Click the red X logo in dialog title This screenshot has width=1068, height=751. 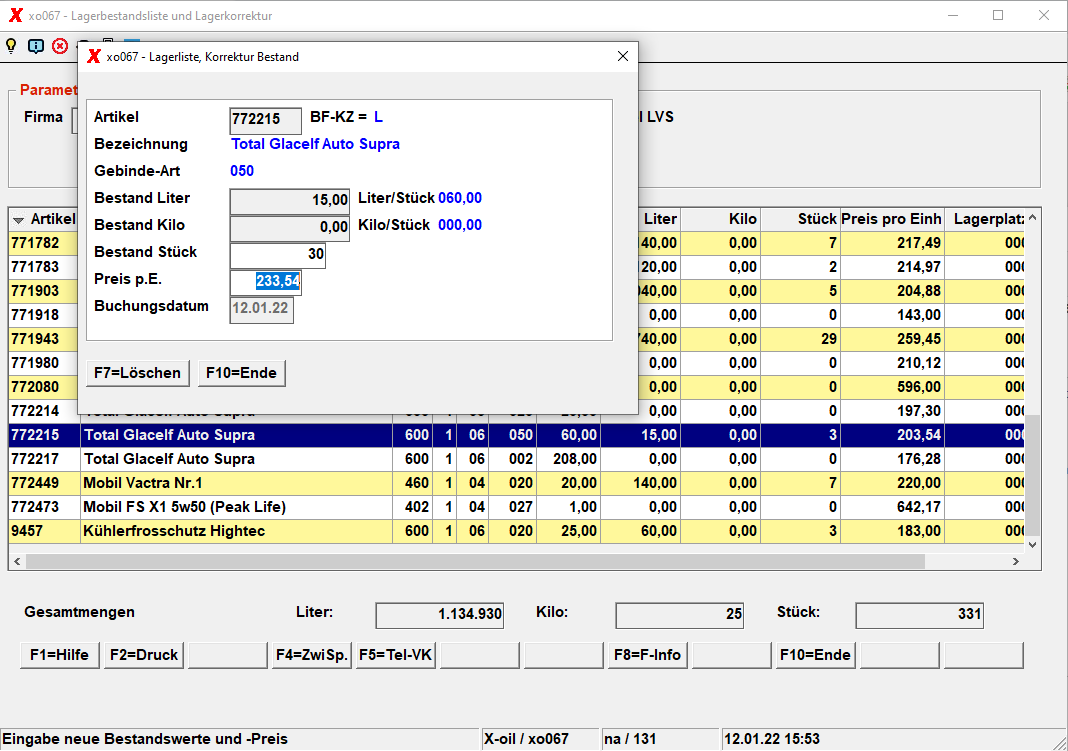click(x=94, y=57)
